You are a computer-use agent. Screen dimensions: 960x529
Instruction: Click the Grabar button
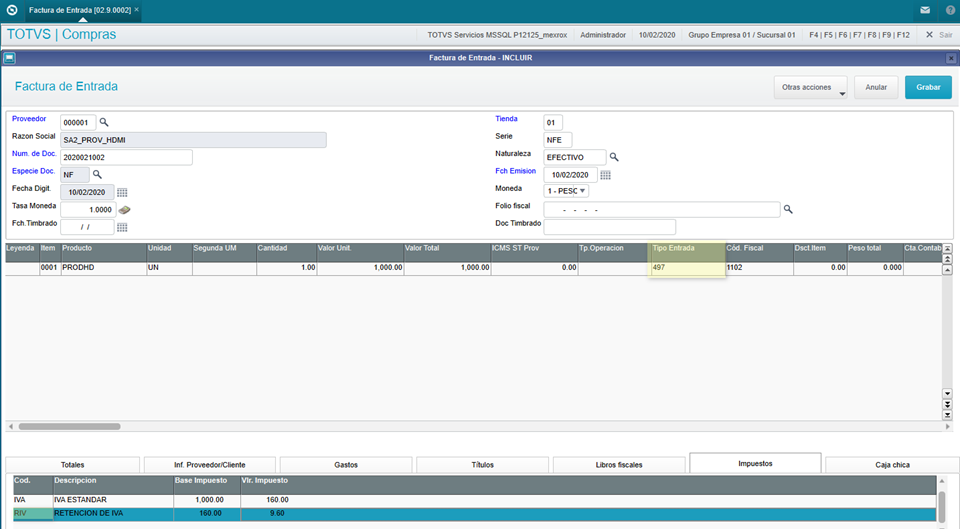point(928,87)
